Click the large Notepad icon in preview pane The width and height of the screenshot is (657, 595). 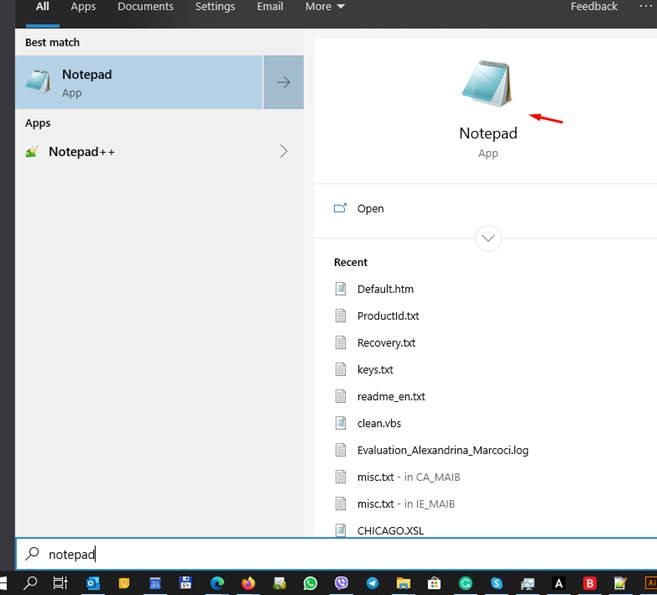(488, 84)
